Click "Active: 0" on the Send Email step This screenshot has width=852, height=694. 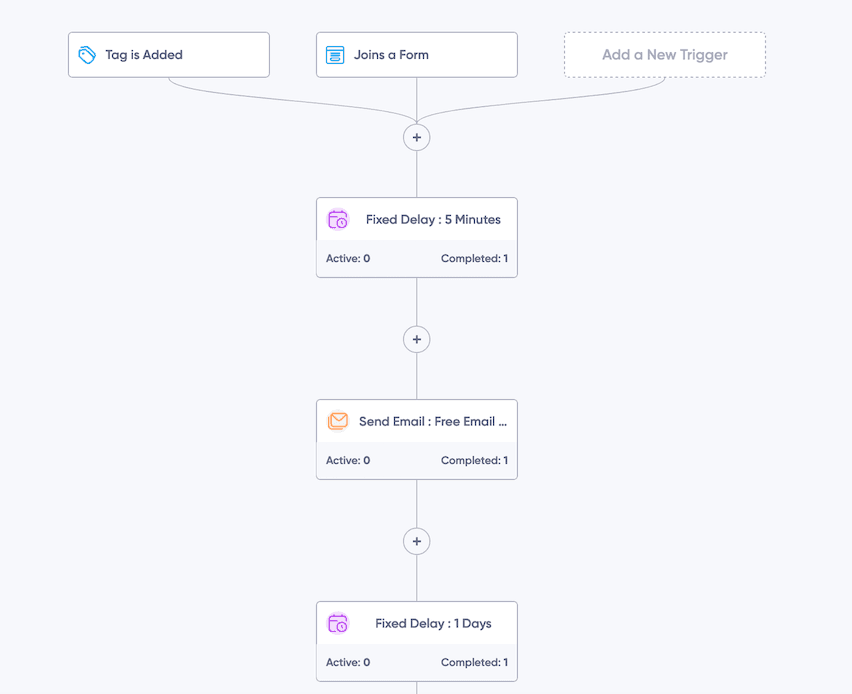(347, 460)
